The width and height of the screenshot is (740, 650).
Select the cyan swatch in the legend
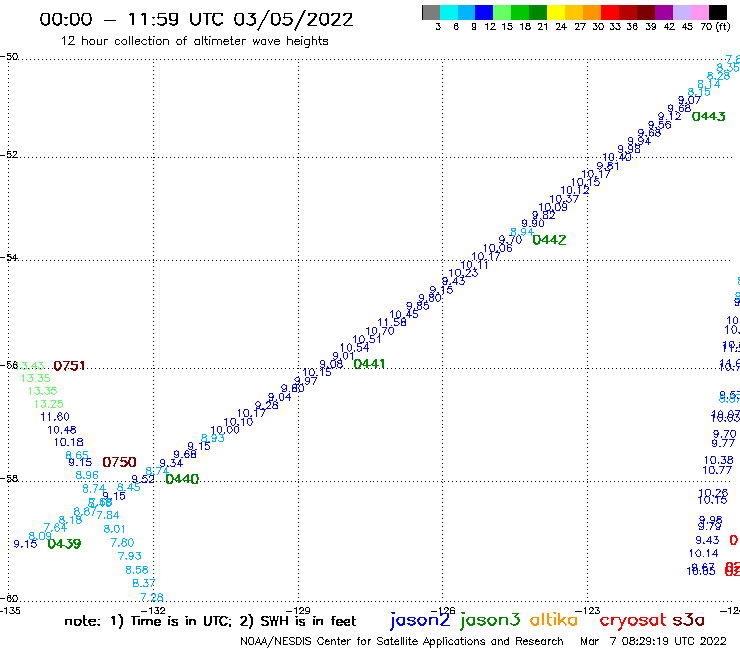449,12
